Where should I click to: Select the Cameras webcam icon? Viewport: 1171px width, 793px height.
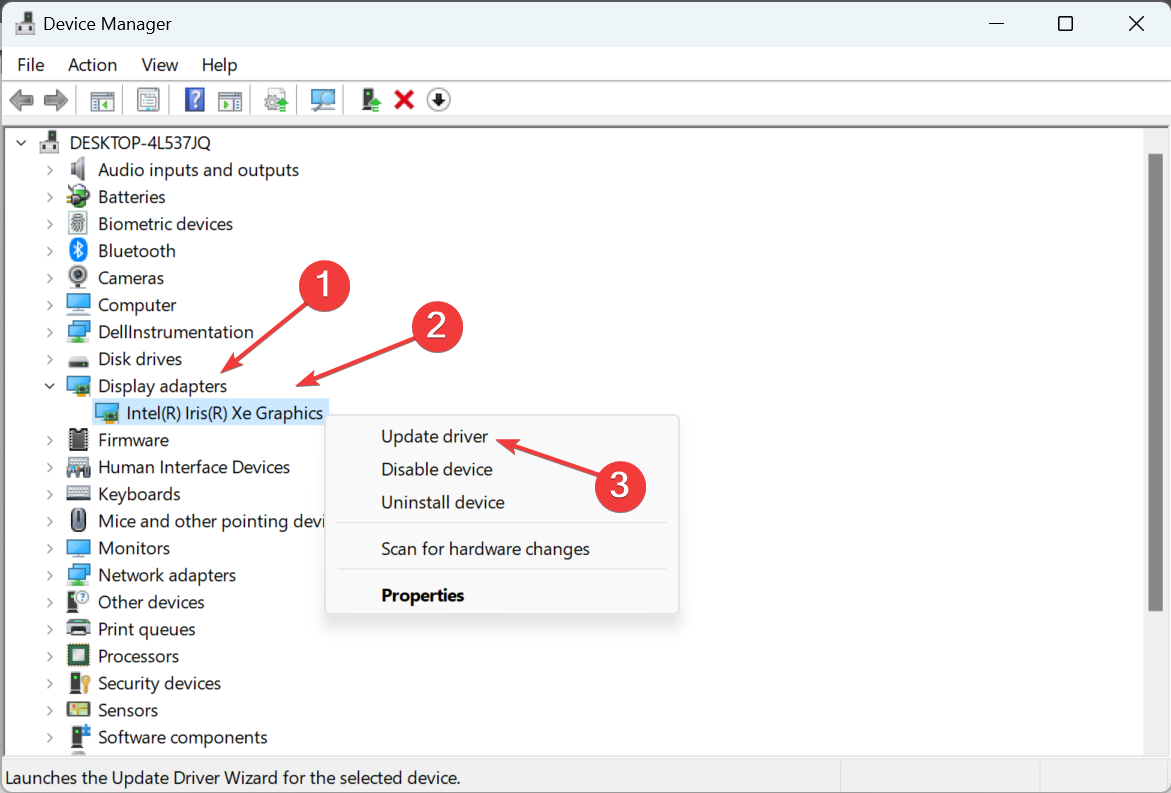(x=78, y=277)
